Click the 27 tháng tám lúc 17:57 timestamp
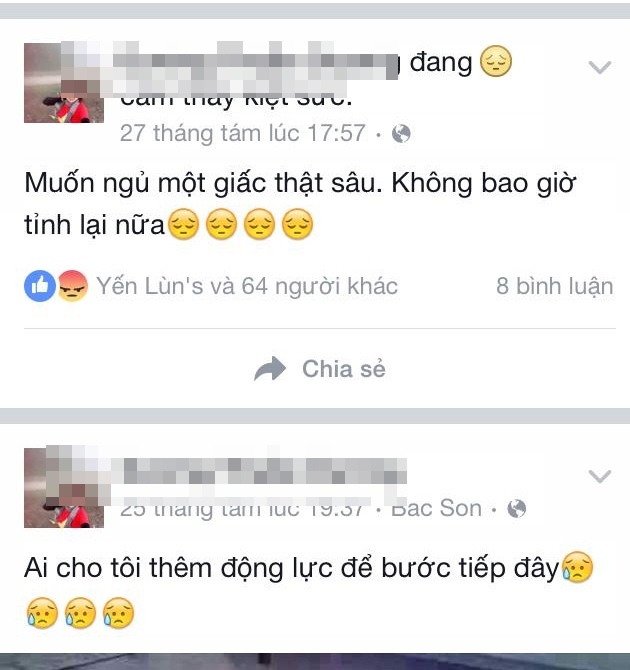 pos(243,133)
